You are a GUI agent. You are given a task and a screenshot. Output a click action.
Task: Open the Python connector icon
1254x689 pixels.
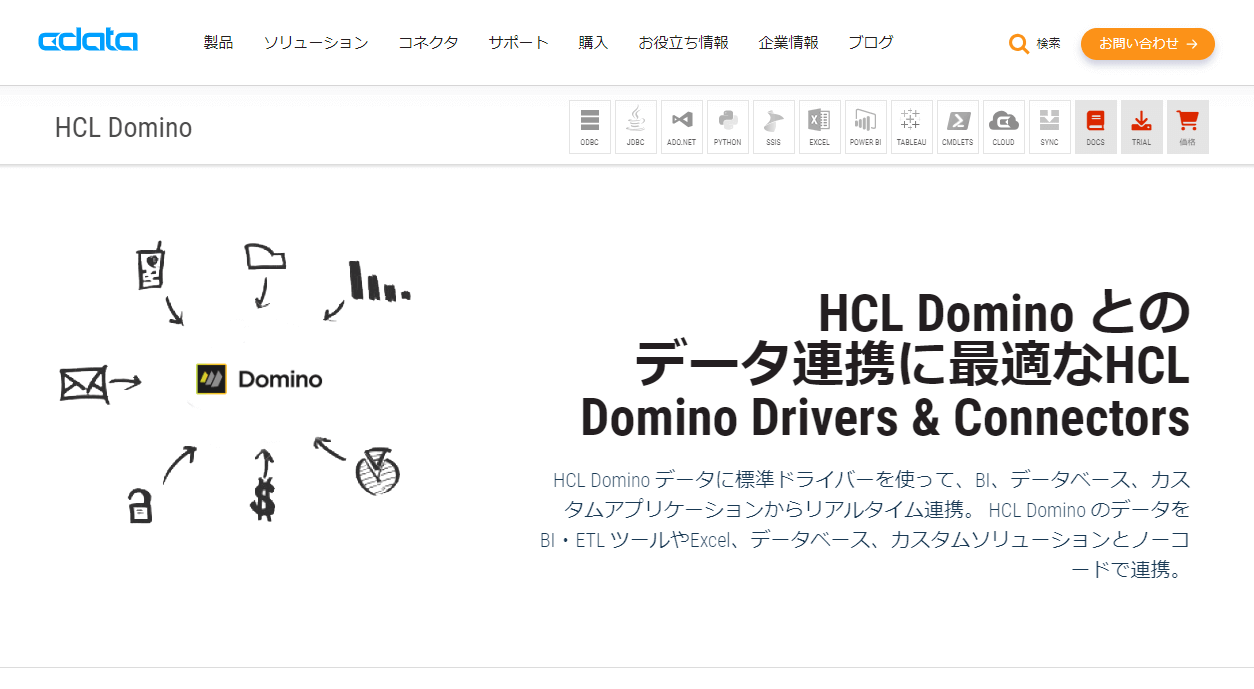point(728,127)
